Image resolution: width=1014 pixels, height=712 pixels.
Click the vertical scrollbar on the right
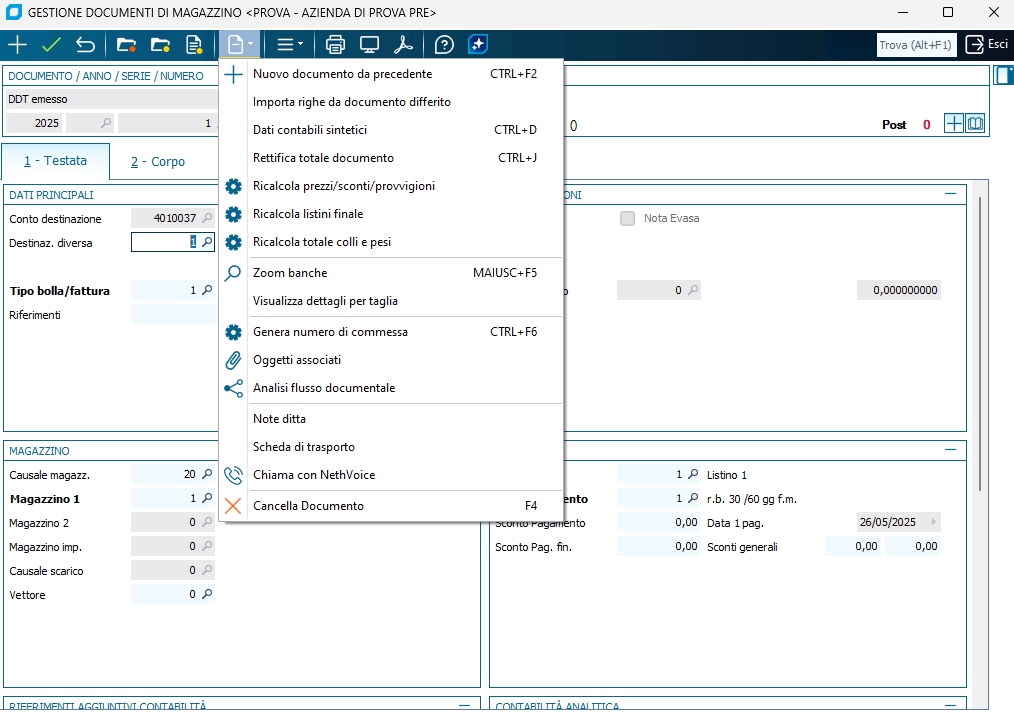click(980, 340)
